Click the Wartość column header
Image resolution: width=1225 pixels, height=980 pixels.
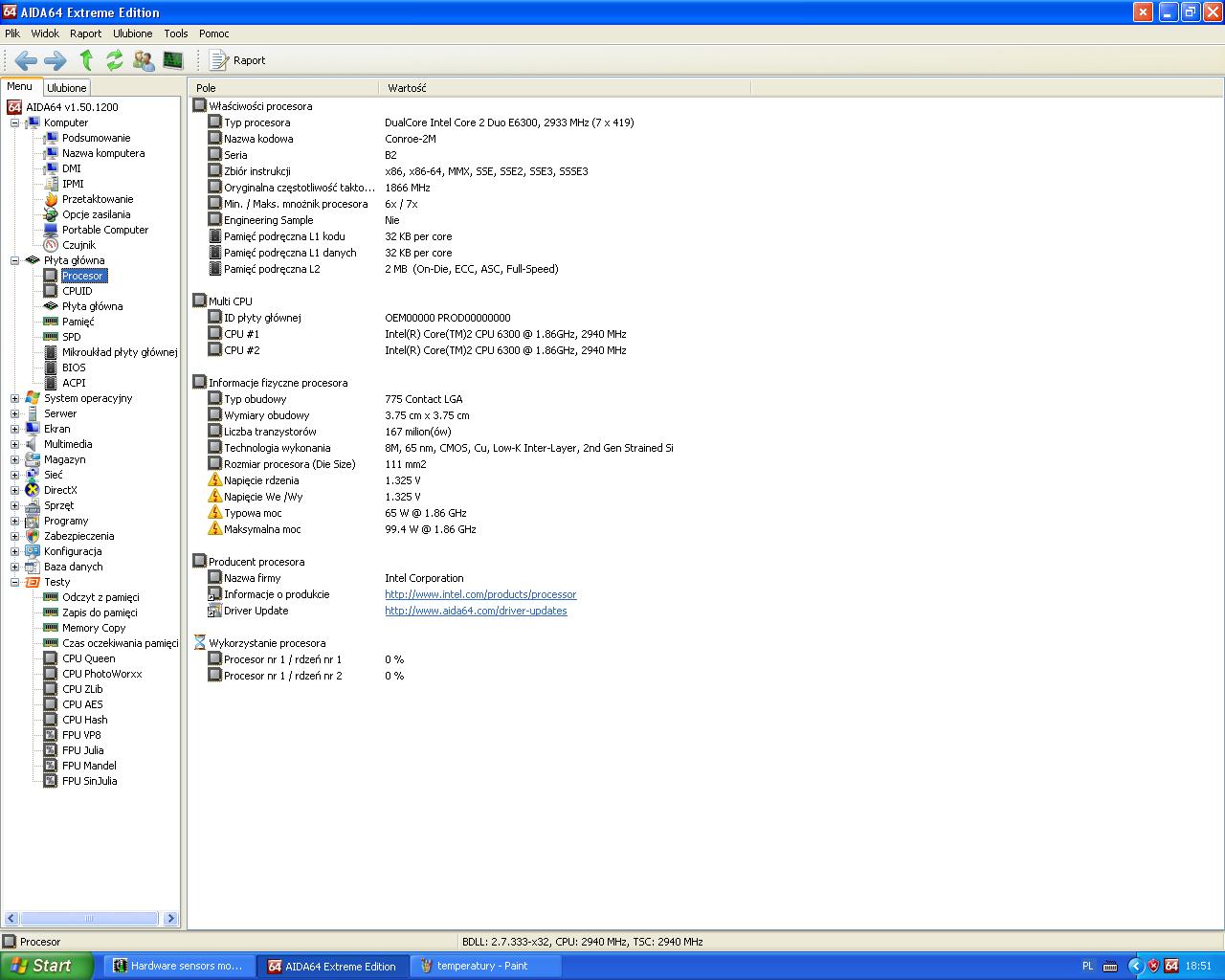tap(565, 88)
